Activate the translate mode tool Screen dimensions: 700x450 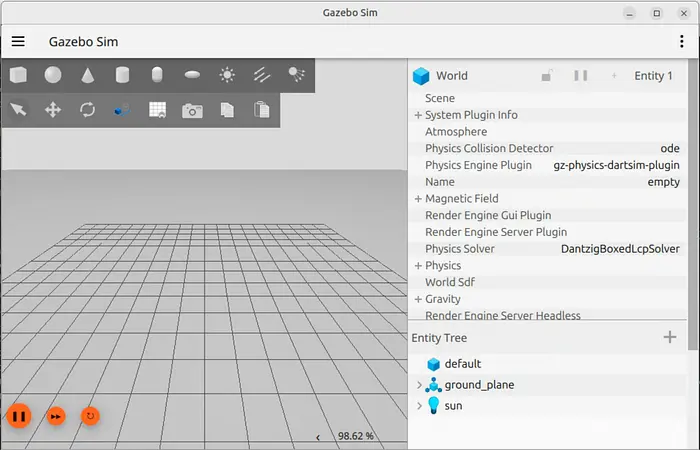pos(53,109)
